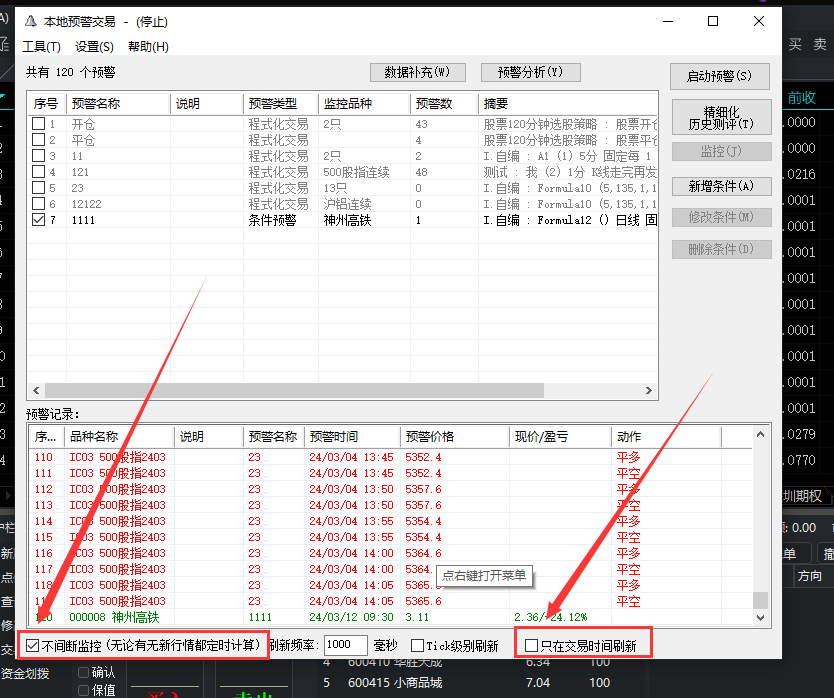Check the box for alert 5 named 23
This screenshot has width=834, height=698.
(x=38, y=188)
